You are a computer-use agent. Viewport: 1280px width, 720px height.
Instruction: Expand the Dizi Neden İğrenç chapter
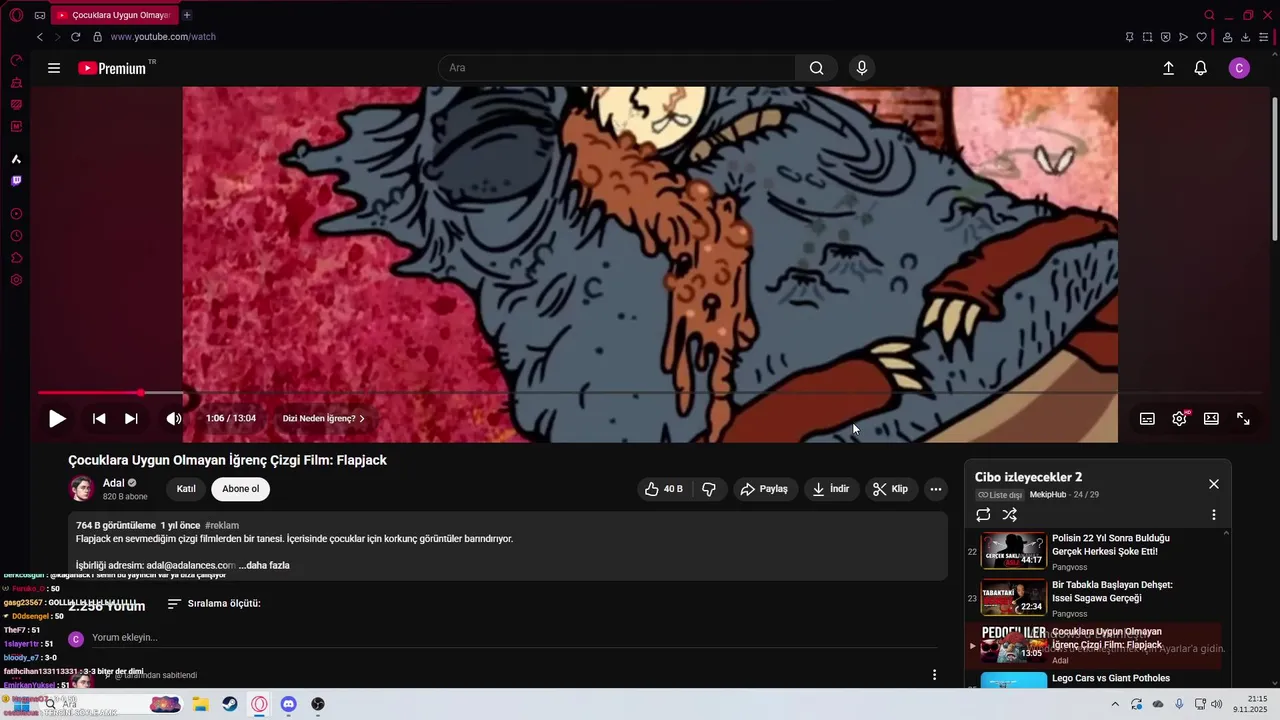click(323, 419)
